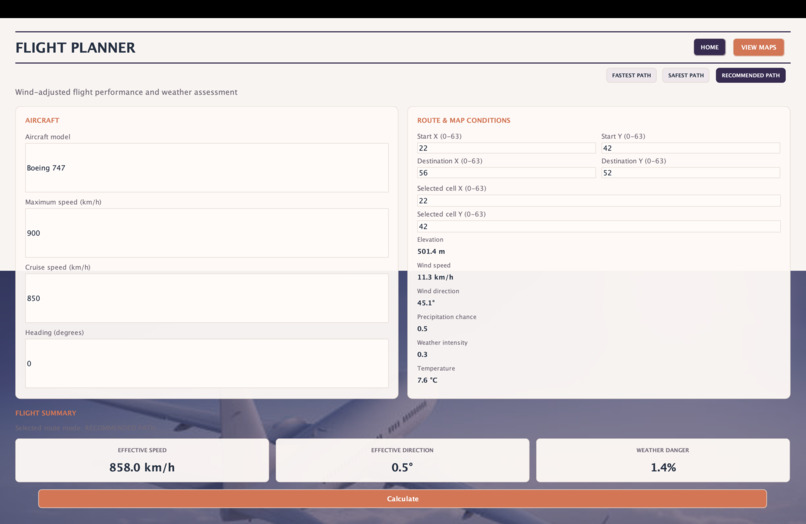
Task: Click the HOME button
Action: click(x=709, y=47)
